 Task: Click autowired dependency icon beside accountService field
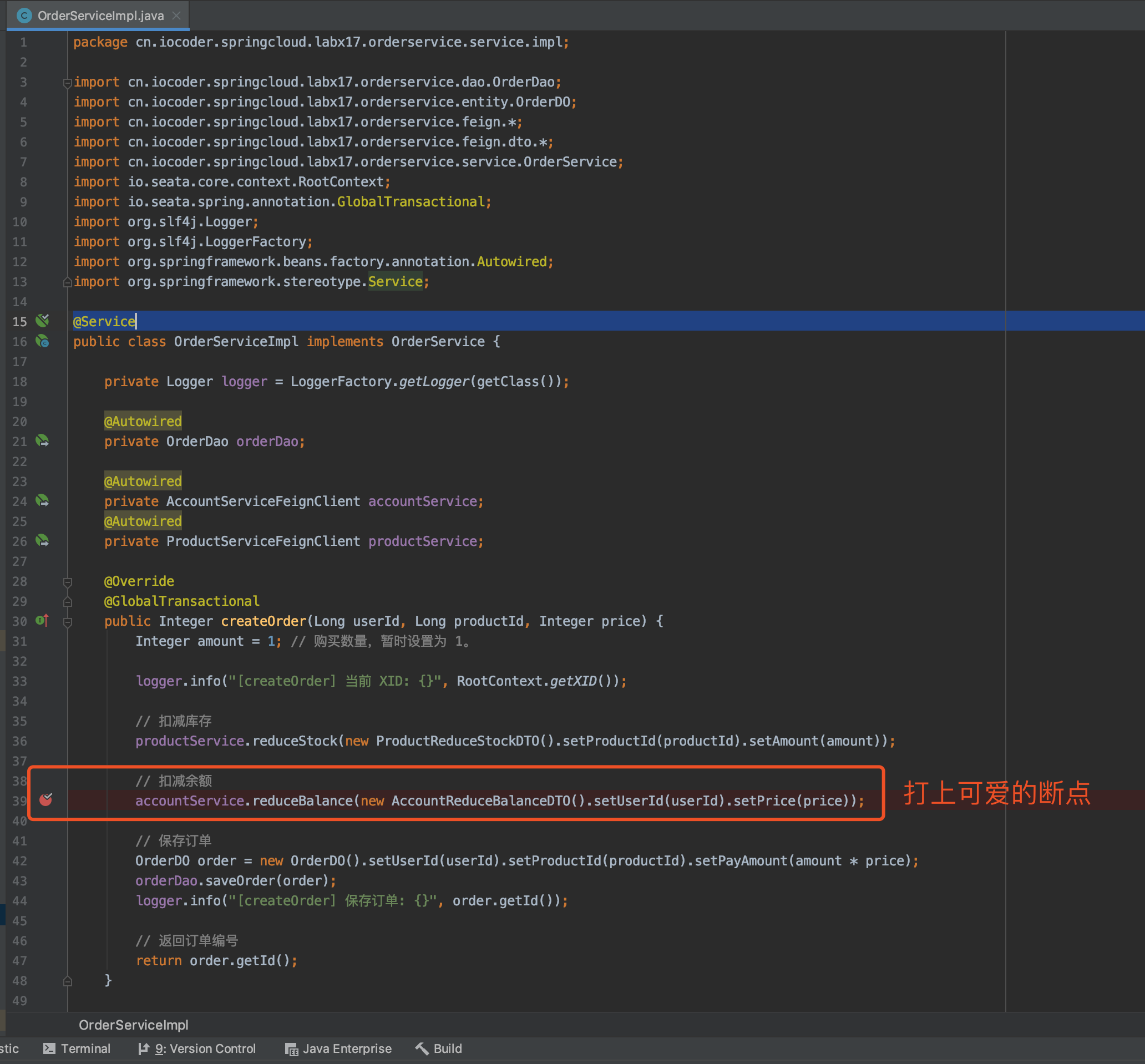pos(43,501)
